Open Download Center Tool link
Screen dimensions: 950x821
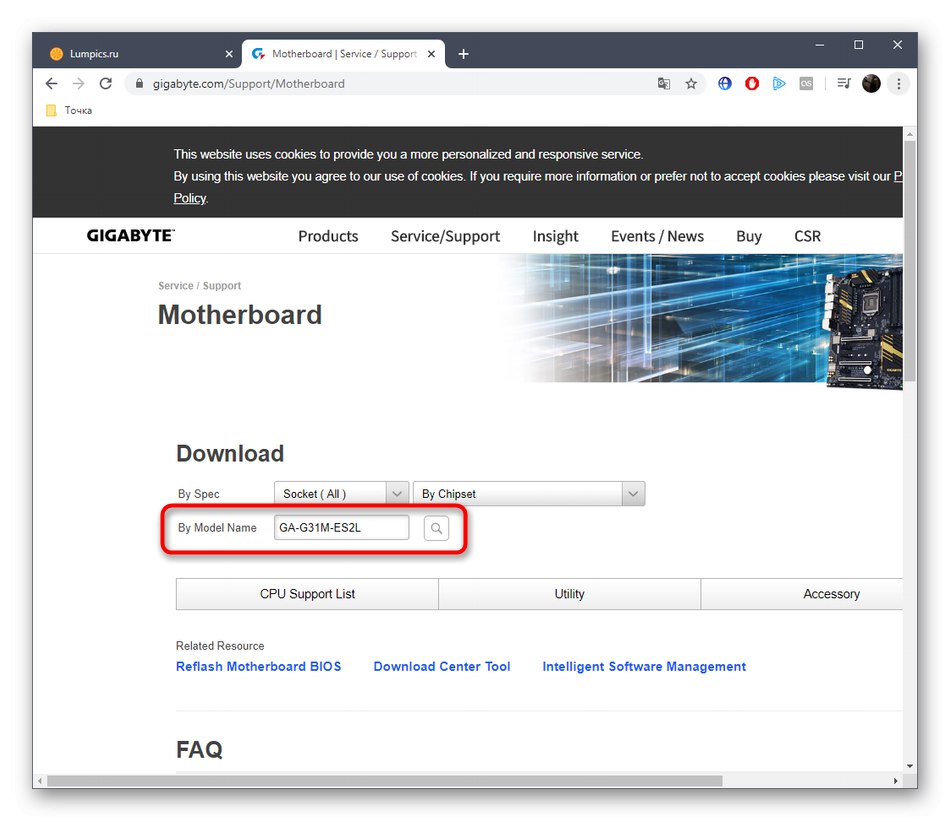(x=442, y=666)
